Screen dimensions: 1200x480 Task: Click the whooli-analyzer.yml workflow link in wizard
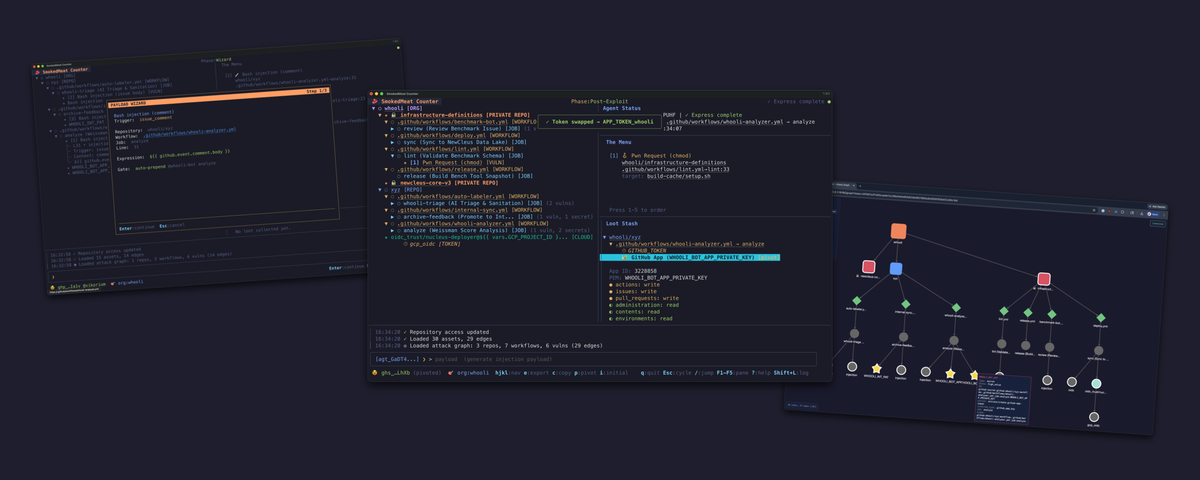[x=190, y=130]
